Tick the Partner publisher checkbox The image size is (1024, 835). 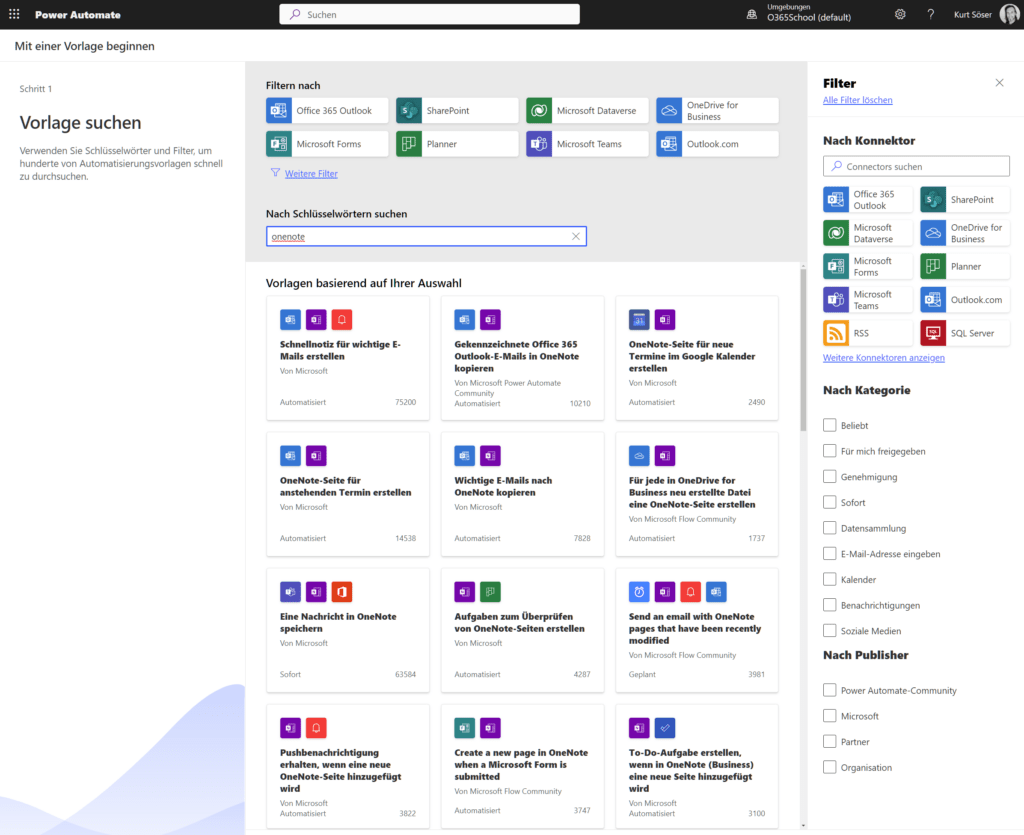(829, 742)
